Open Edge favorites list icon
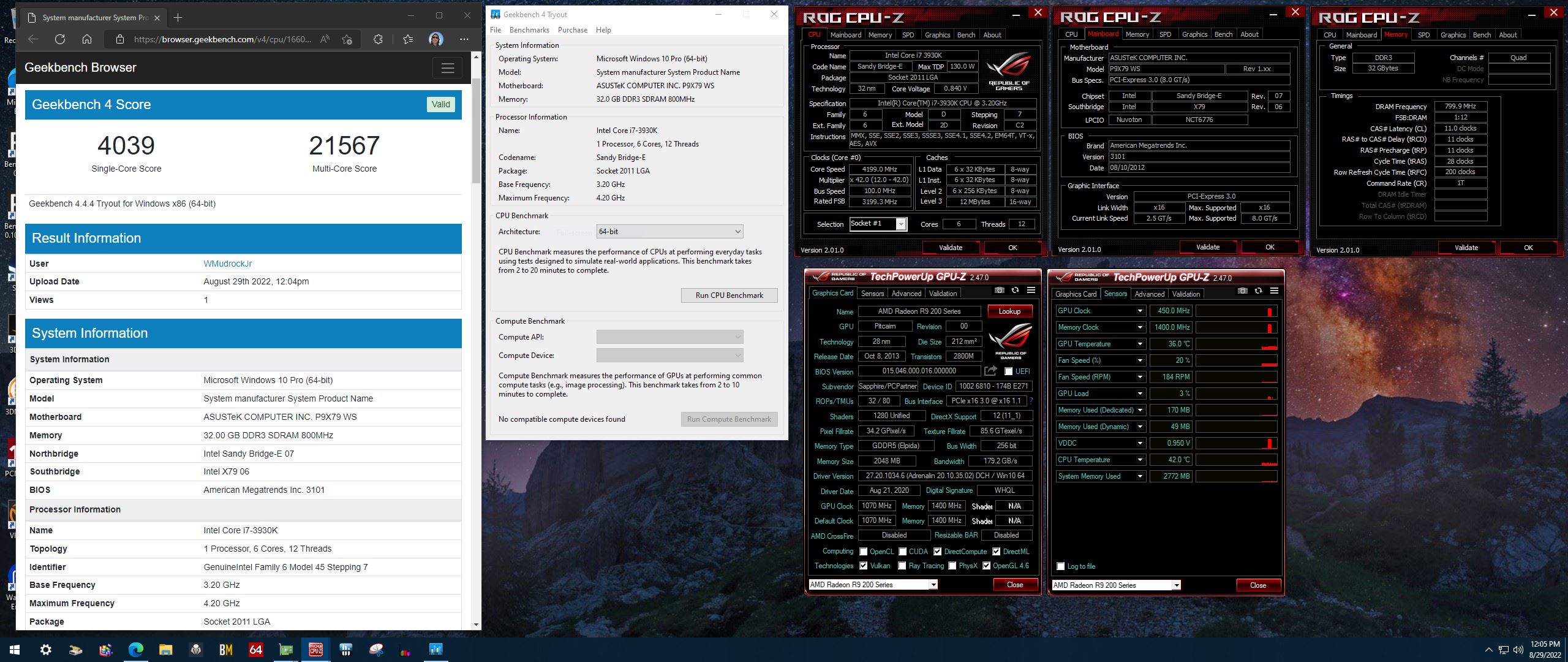Image resolution: width=1568 pixels, height=662 pixels. pos(408,39)
